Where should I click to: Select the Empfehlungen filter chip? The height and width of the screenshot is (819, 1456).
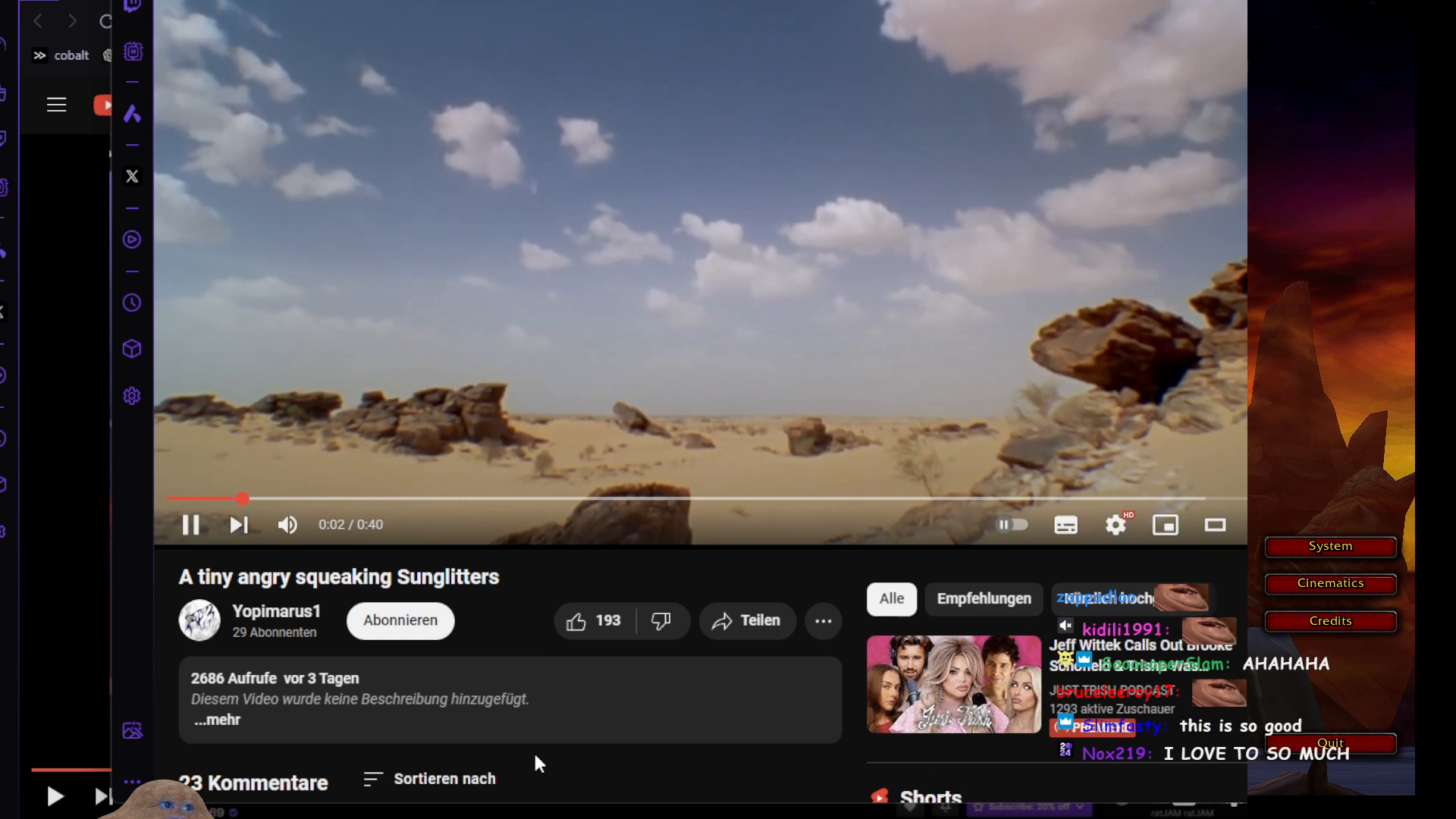984,599
